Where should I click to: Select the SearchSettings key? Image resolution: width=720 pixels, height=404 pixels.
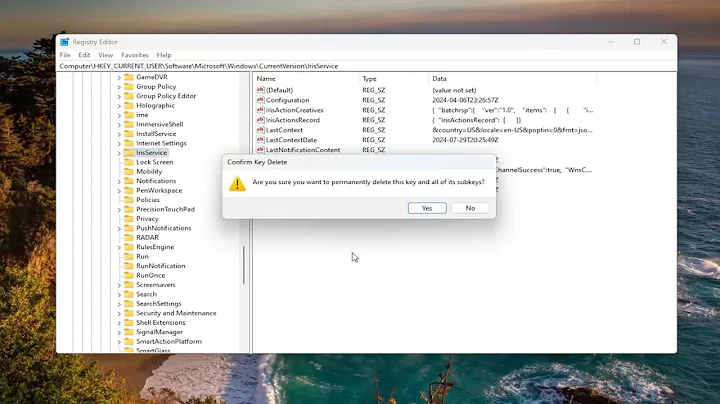[x=158, y=303]
